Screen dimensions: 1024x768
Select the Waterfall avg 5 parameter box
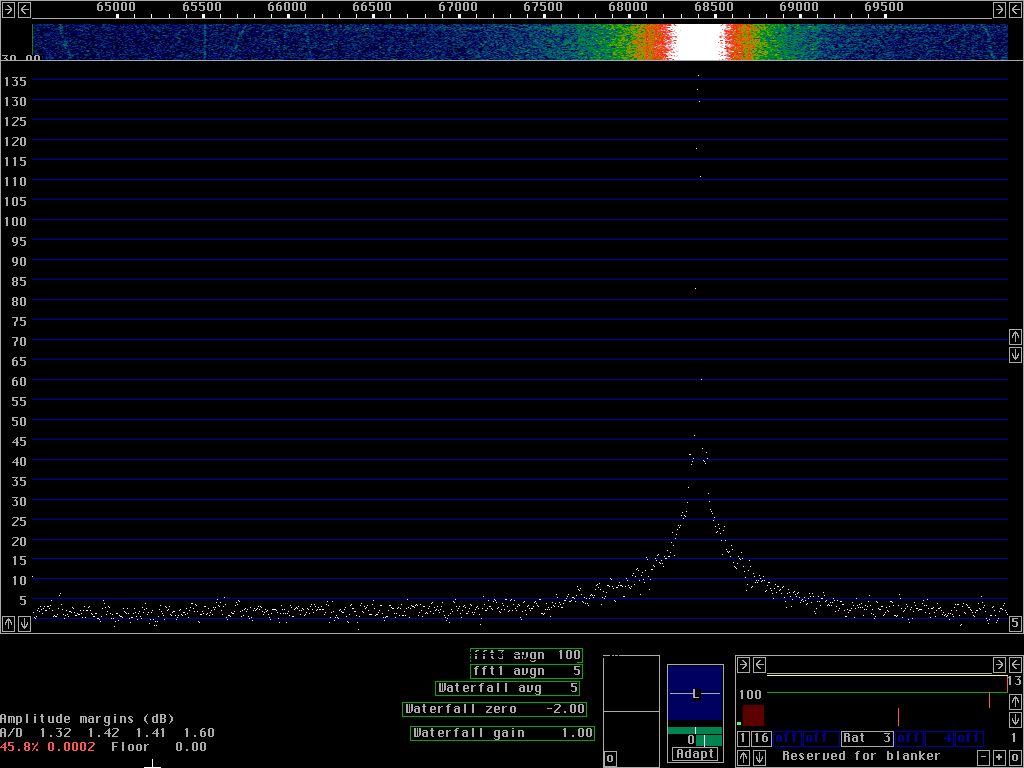tap(507, 688)
